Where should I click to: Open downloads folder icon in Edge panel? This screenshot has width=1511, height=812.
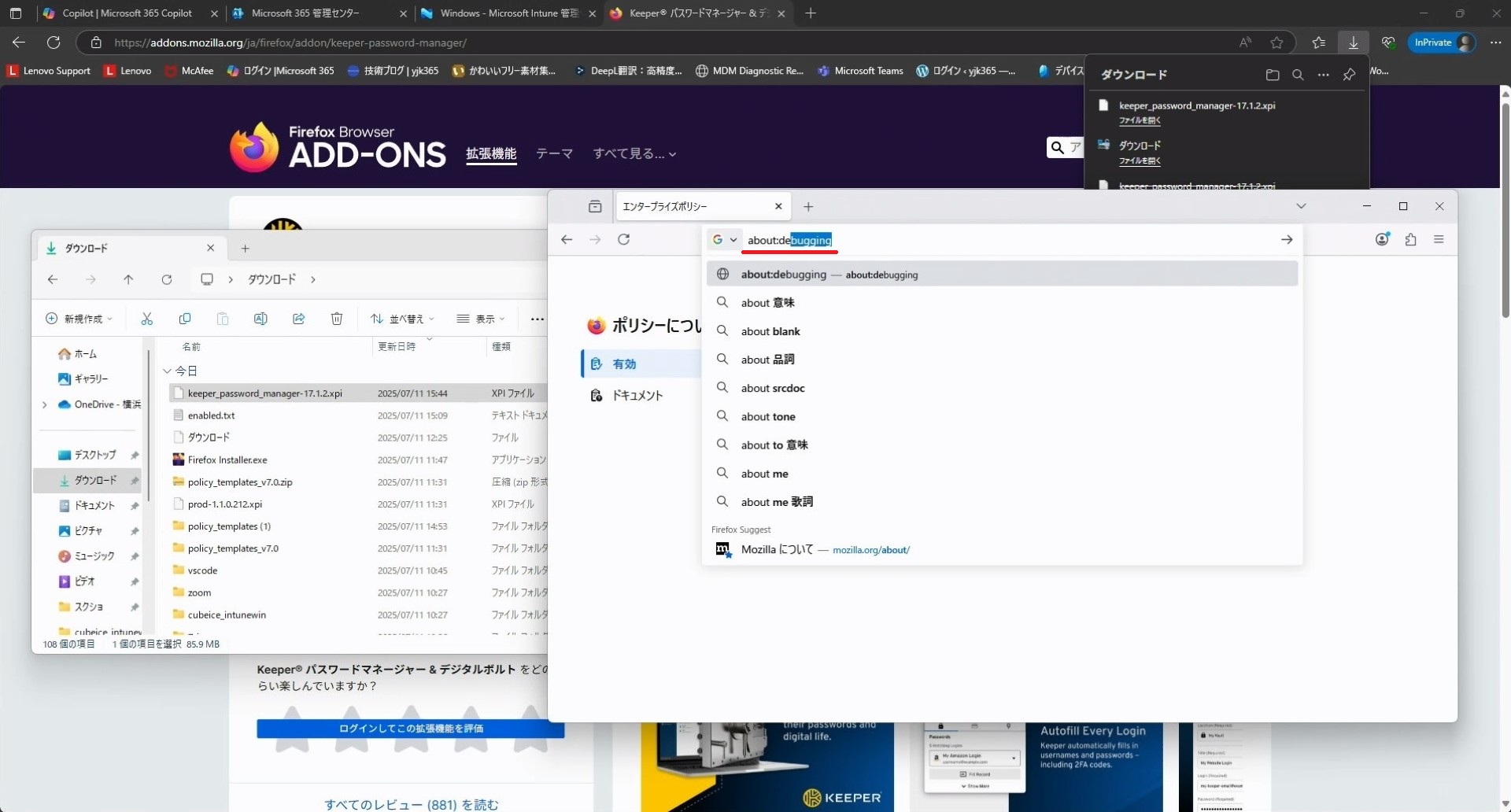1273,75
